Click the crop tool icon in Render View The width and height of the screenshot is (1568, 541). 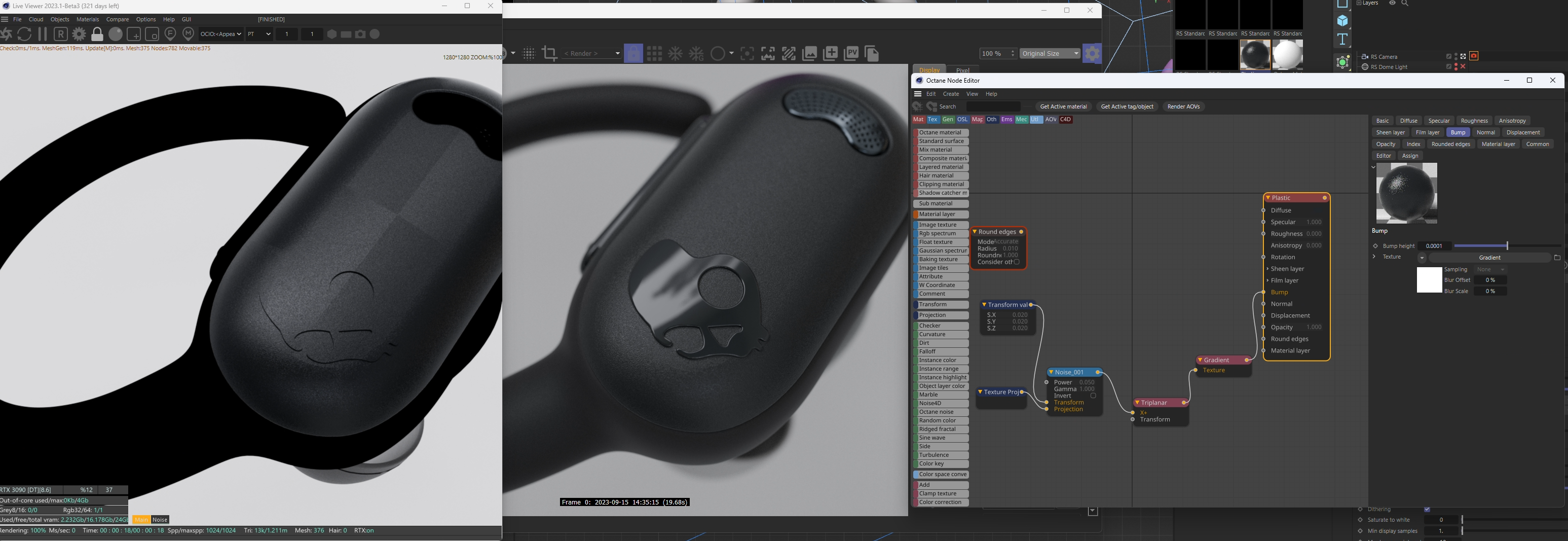coord(550,54)
